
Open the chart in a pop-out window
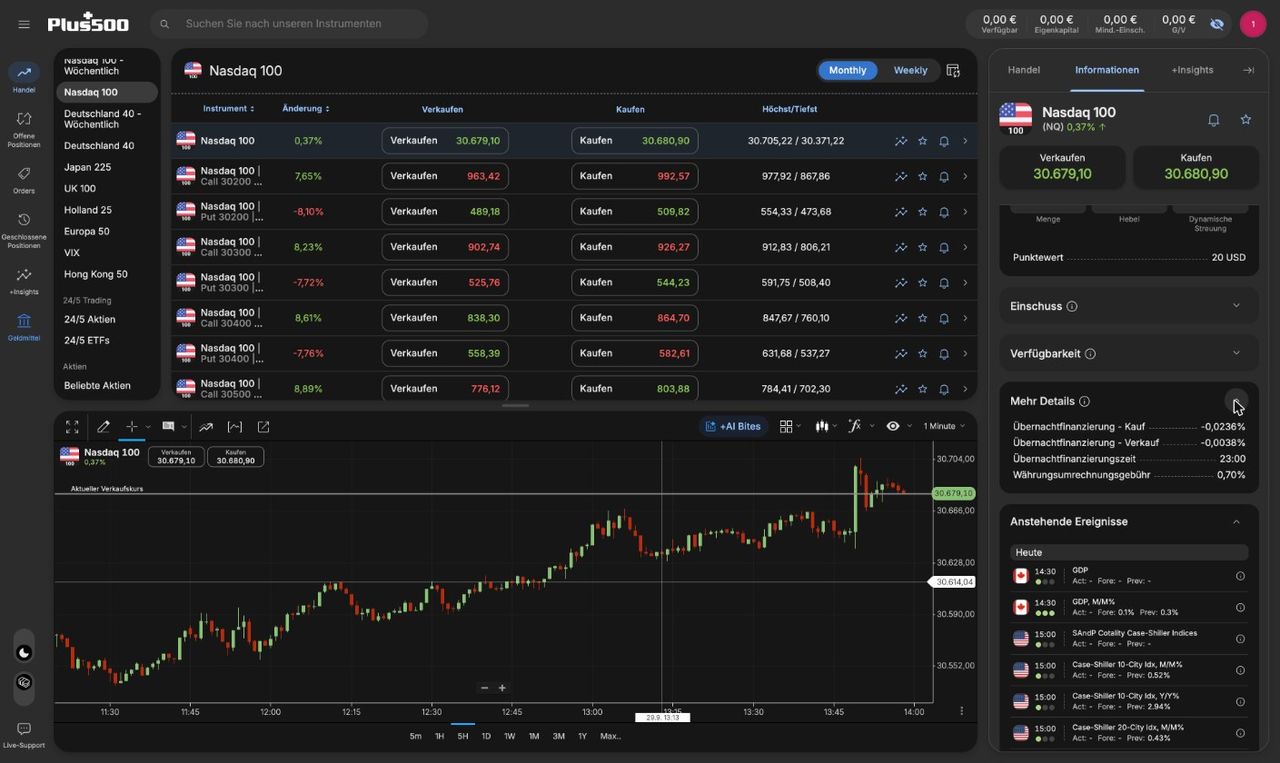coord(264,427)
